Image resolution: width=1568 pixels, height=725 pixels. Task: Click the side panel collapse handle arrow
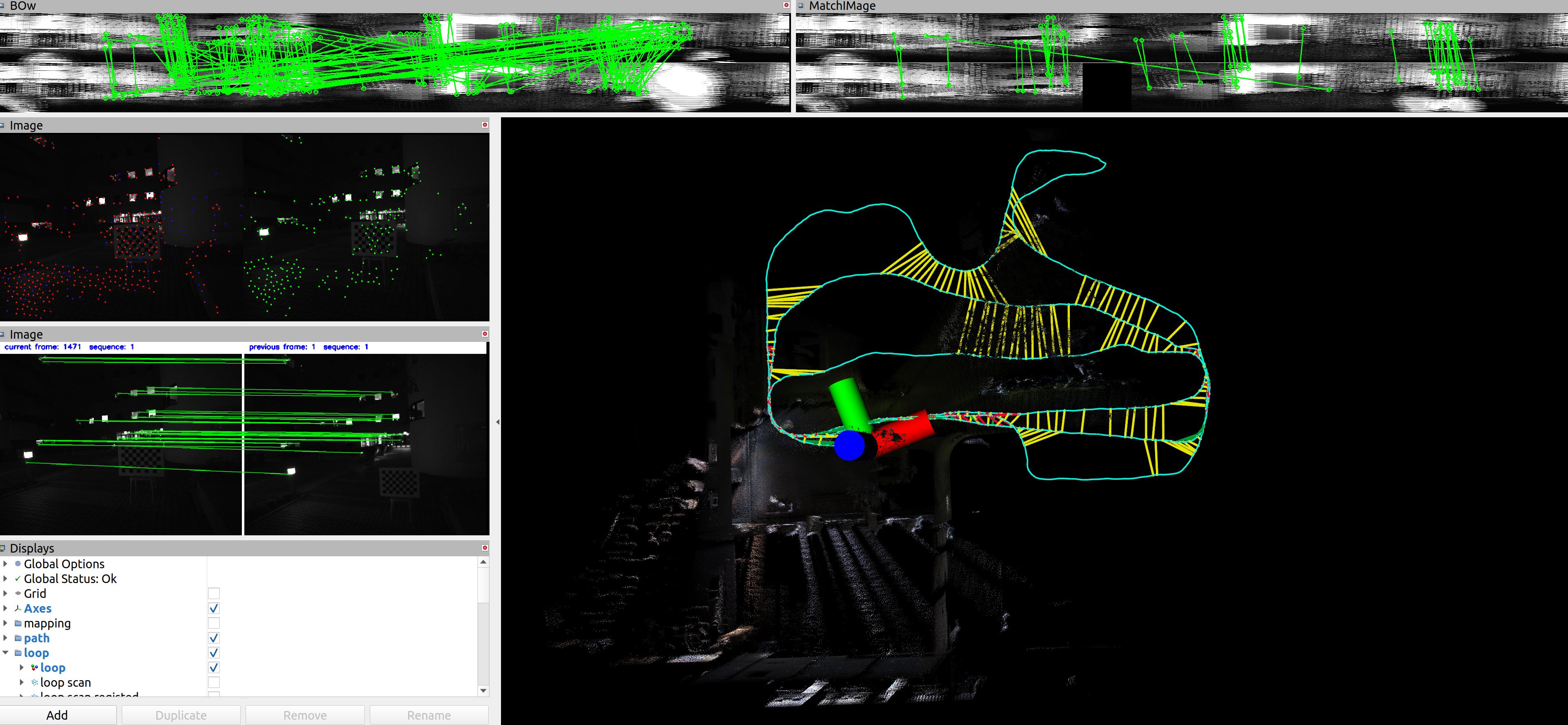click(497, 421)
